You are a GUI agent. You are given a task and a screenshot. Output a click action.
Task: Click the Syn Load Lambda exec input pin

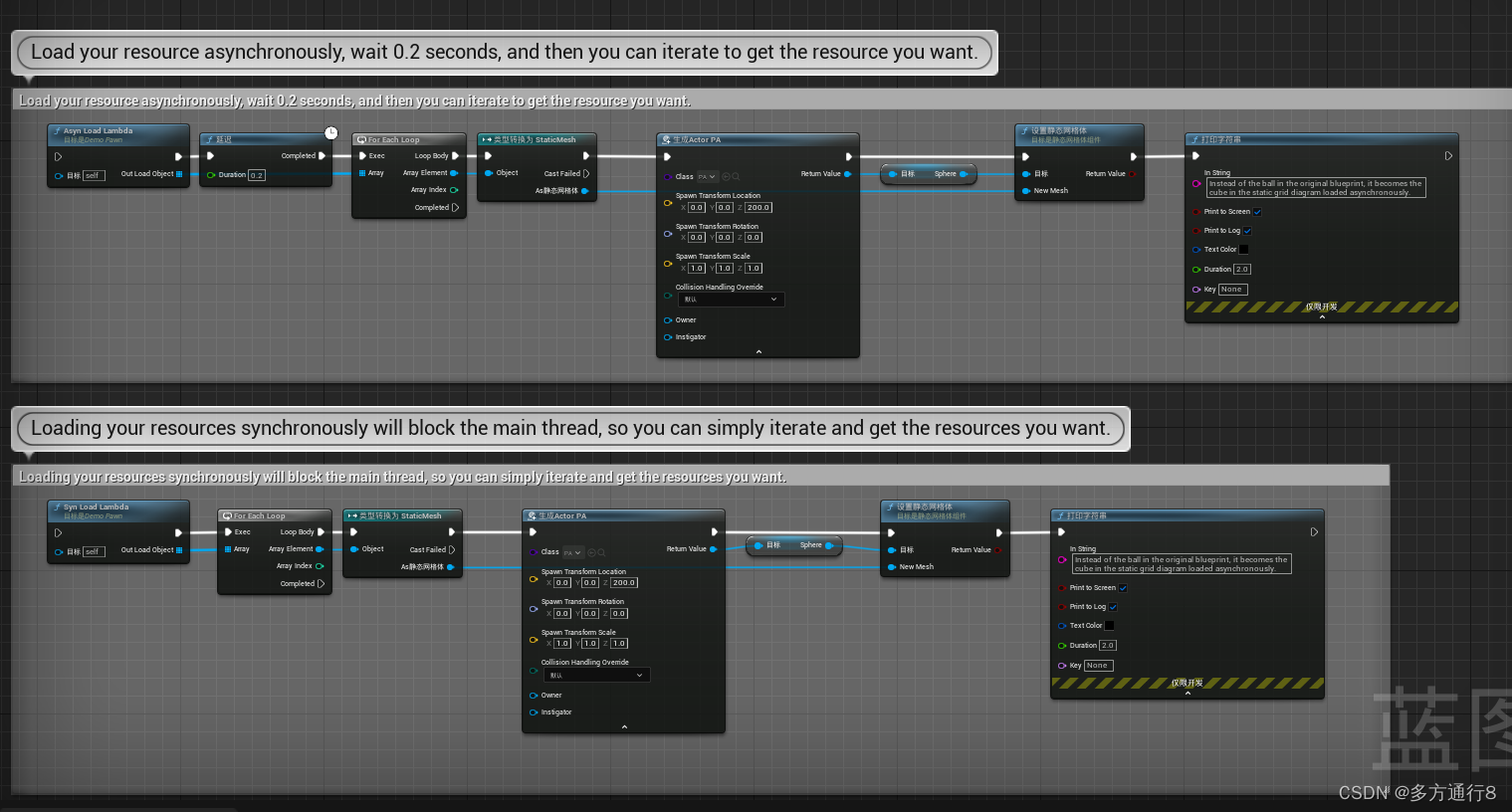pos(59,532)
